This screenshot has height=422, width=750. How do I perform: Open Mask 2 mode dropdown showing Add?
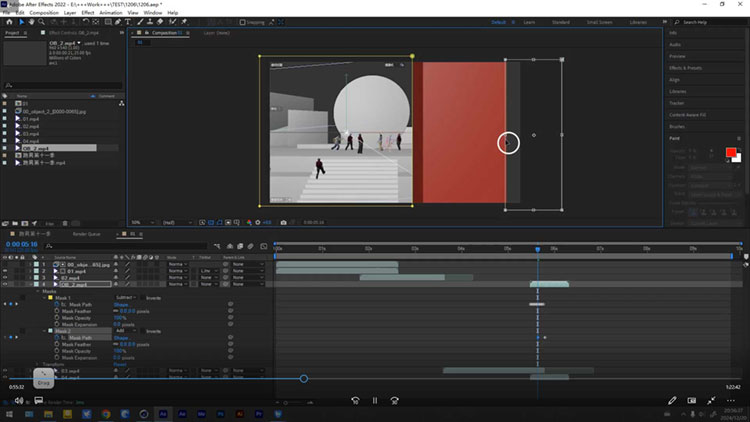coord(124,331)
